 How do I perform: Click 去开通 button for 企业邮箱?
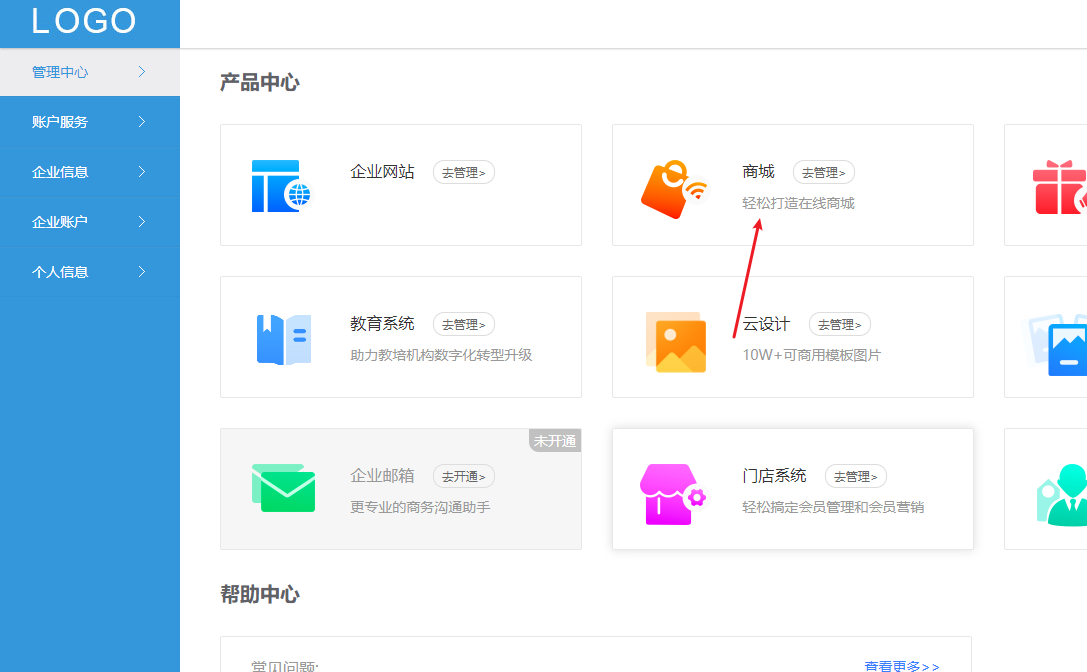pyautogui.click(x=465, y=476)
